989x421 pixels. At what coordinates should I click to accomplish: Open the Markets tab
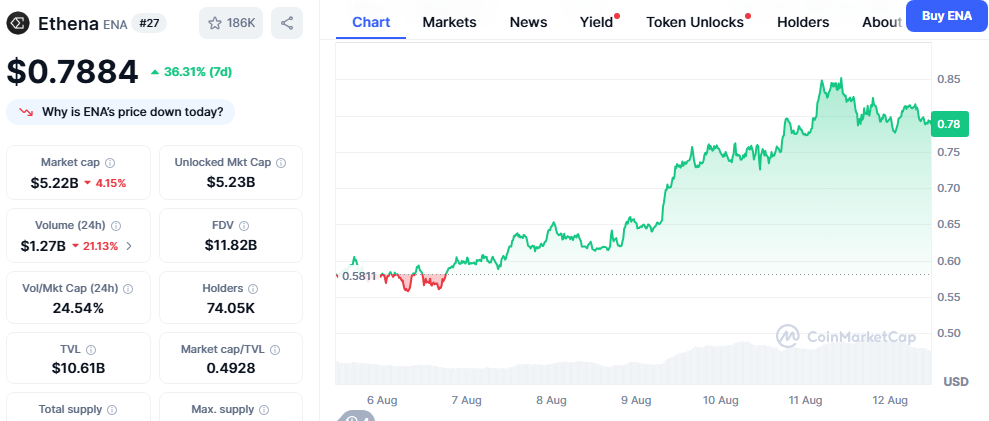449,22
